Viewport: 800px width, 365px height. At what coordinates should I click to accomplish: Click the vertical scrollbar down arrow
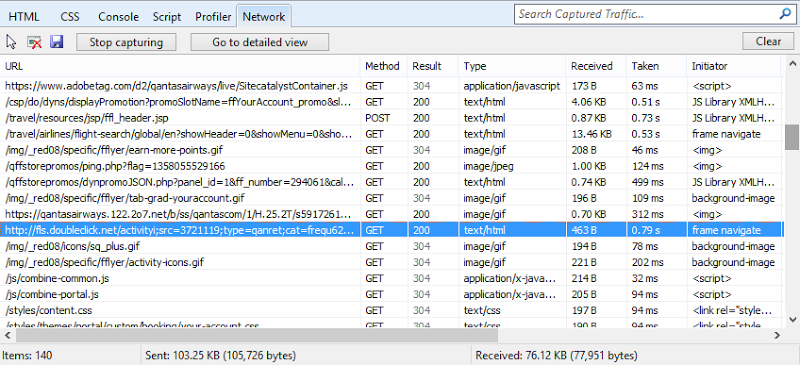click(792, 319)
